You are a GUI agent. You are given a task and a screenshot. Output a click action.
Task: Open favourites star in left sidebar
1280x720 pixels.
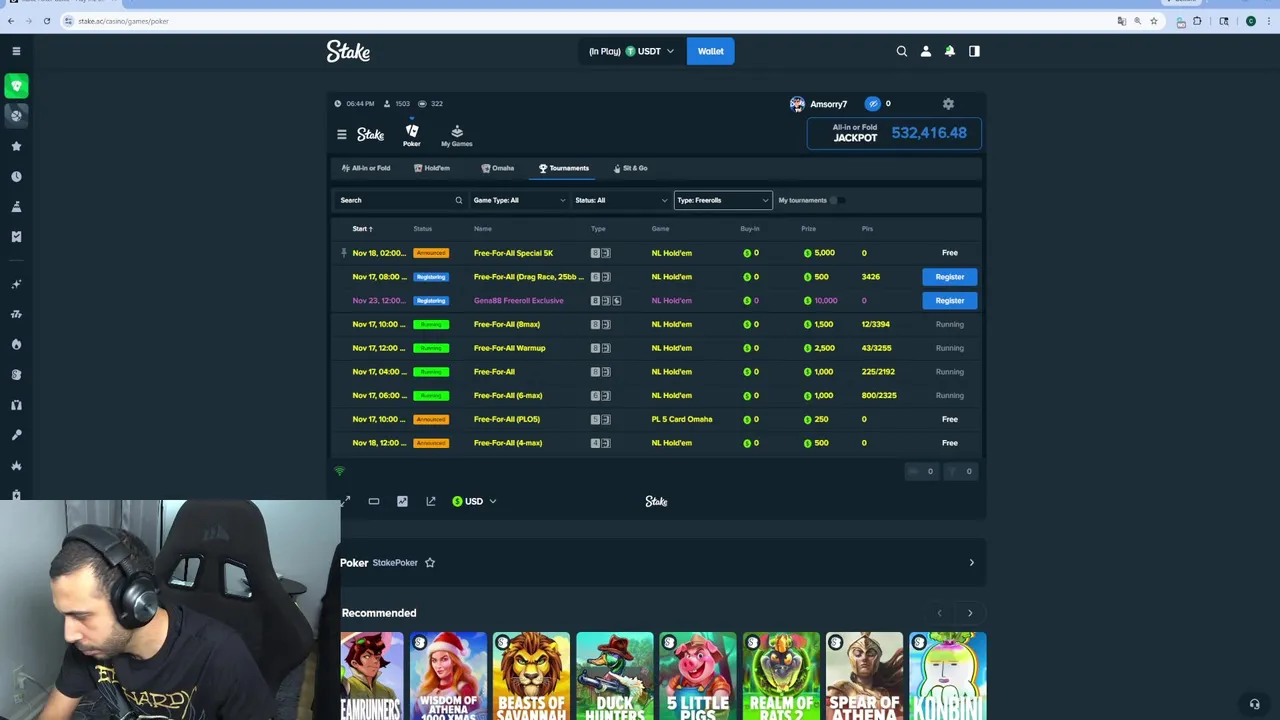pos(16,146)
